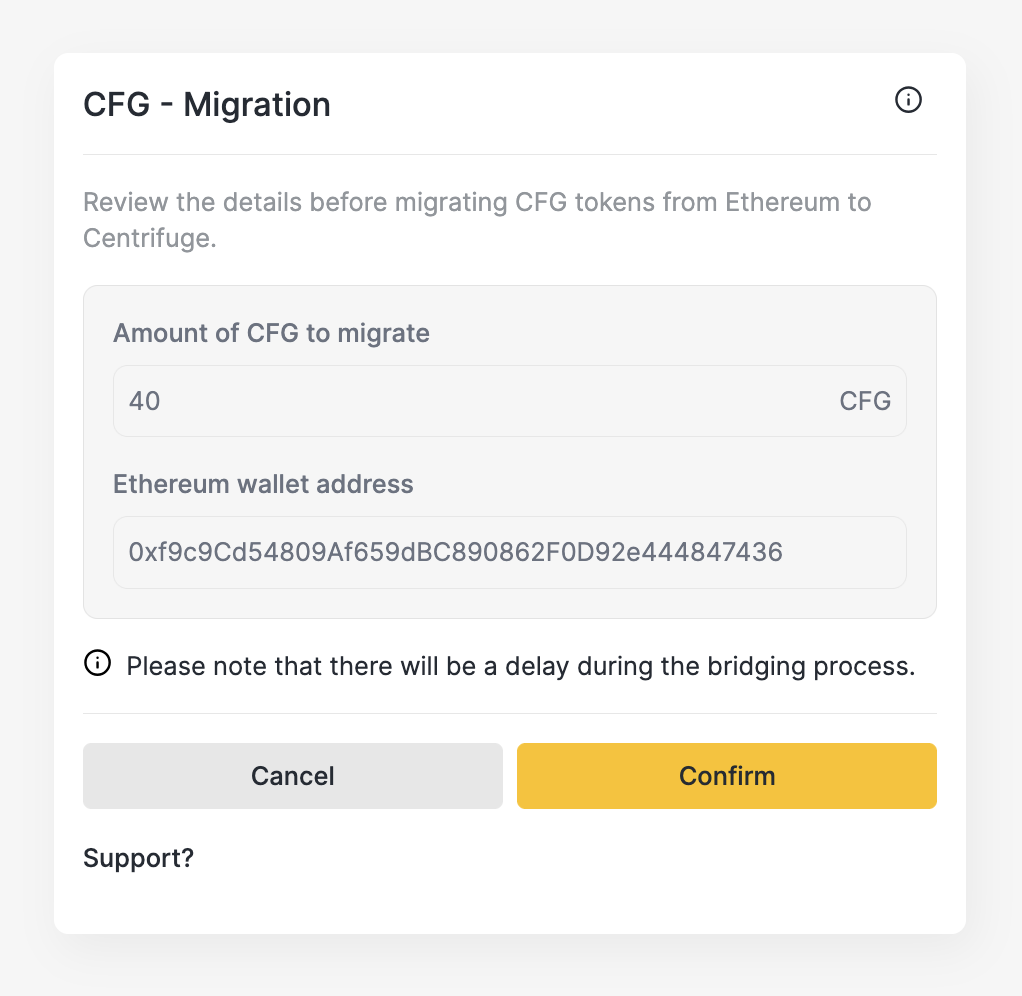This screenshot has width=1022, height=996.
Task: Click the circled-i icon in the top right corner
Action: tap(908, 100)
